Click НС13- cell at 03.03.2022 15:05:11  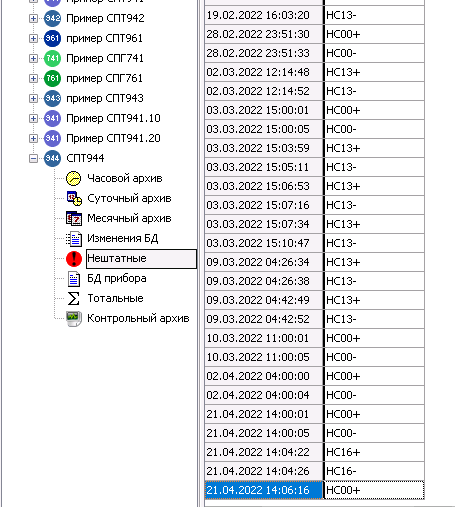point(374,167)
